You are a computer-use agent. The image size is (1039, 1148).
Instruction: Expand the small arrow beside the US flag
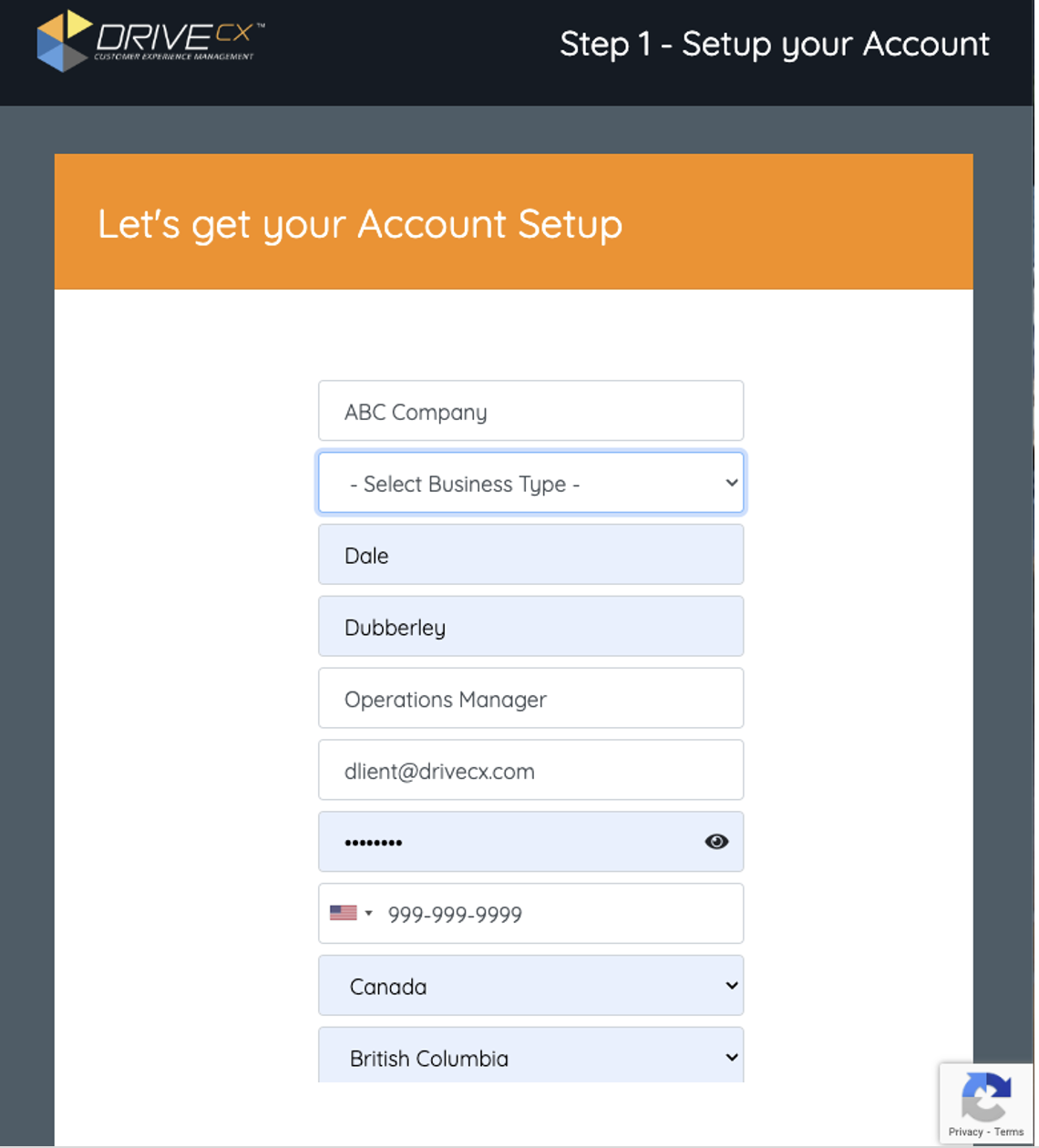[x=368, y=913]
